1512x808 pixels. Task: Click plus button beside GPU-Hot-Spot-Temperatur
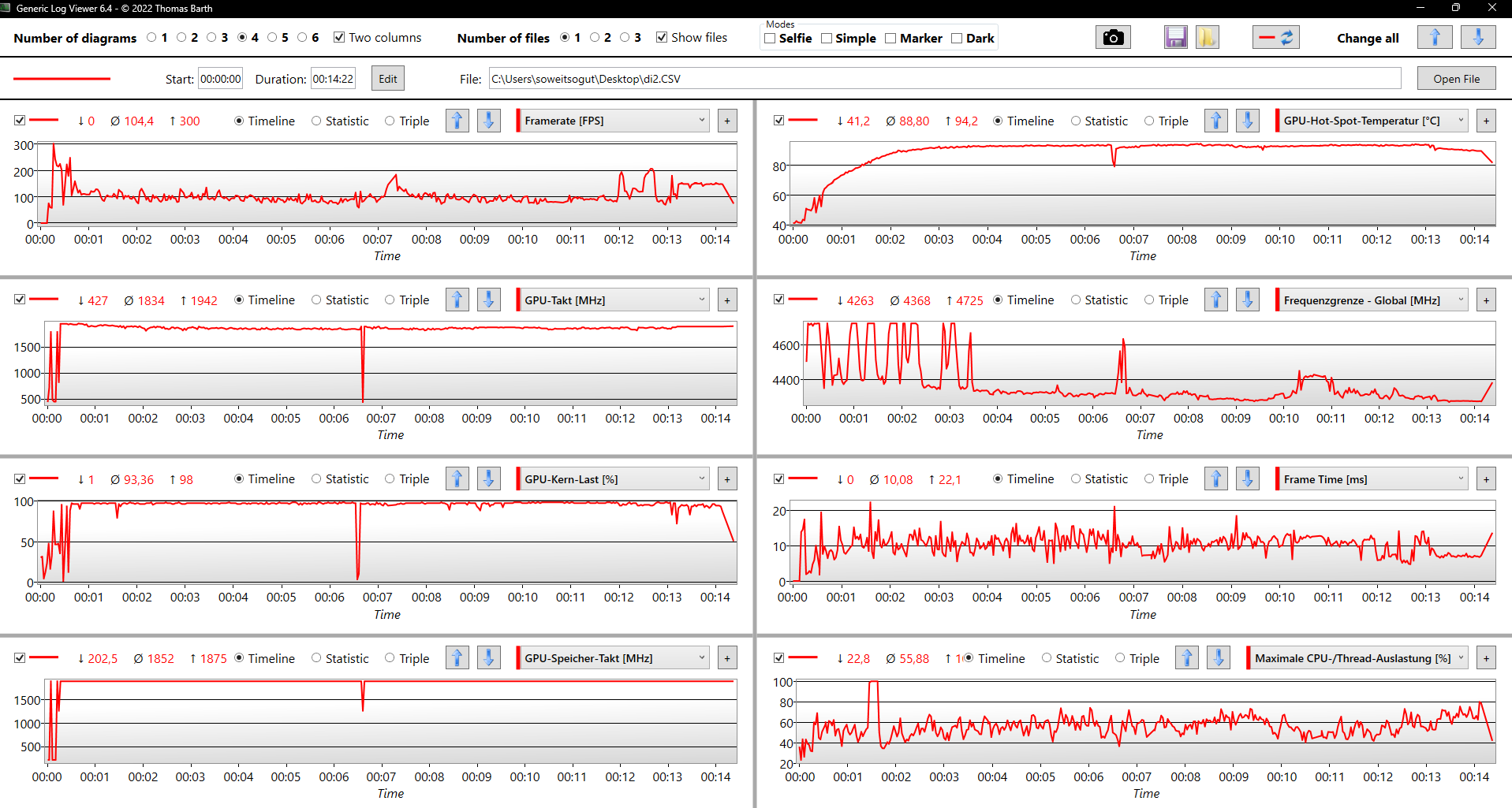(1486, 121)
